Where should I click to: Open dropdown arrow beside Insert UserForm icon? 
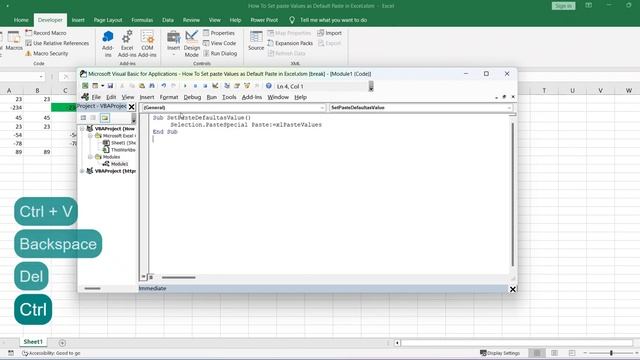tap(102, 86)
